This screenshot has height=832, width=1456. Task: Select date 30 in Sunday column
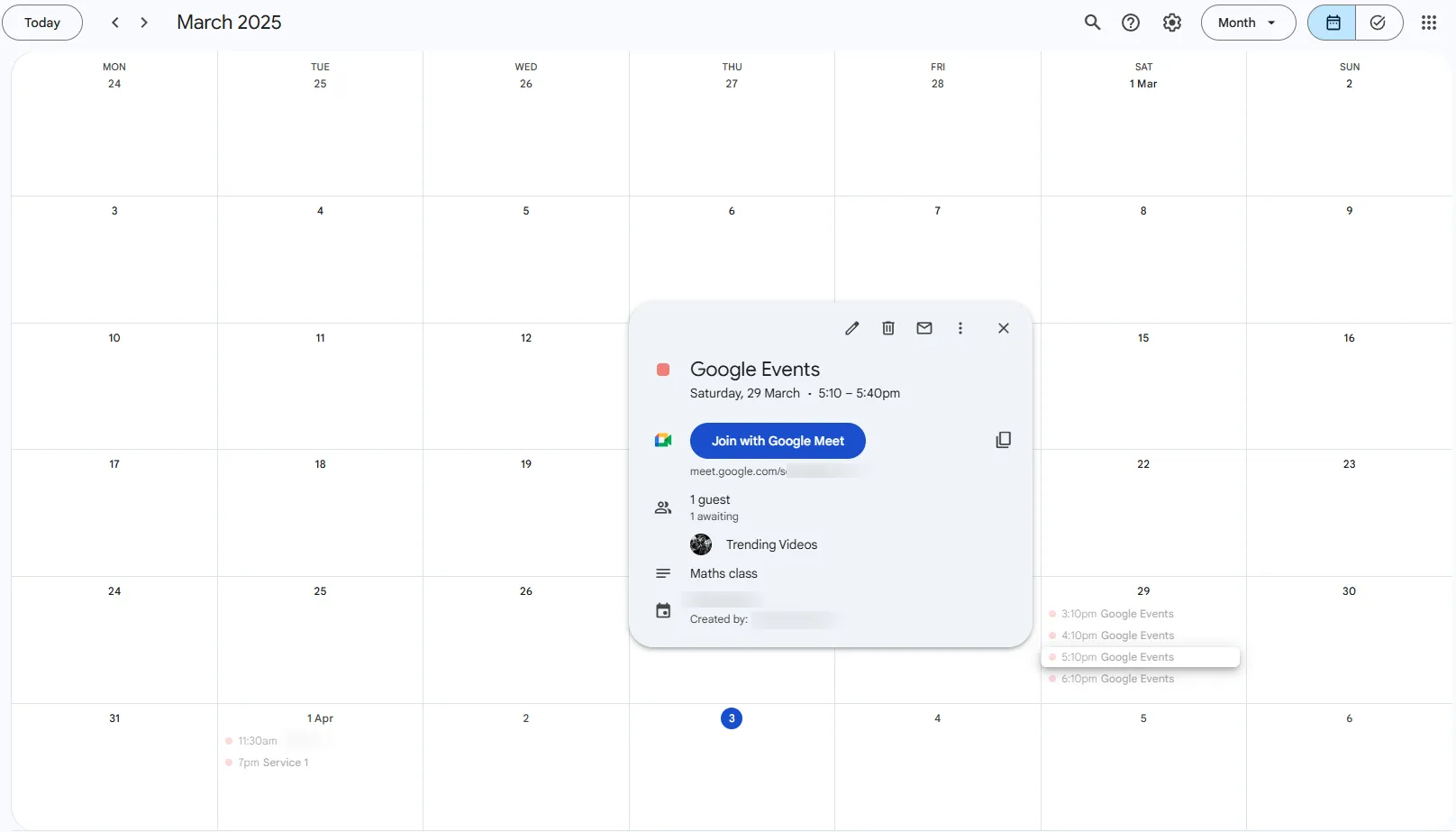click(x=1349, y=591)
